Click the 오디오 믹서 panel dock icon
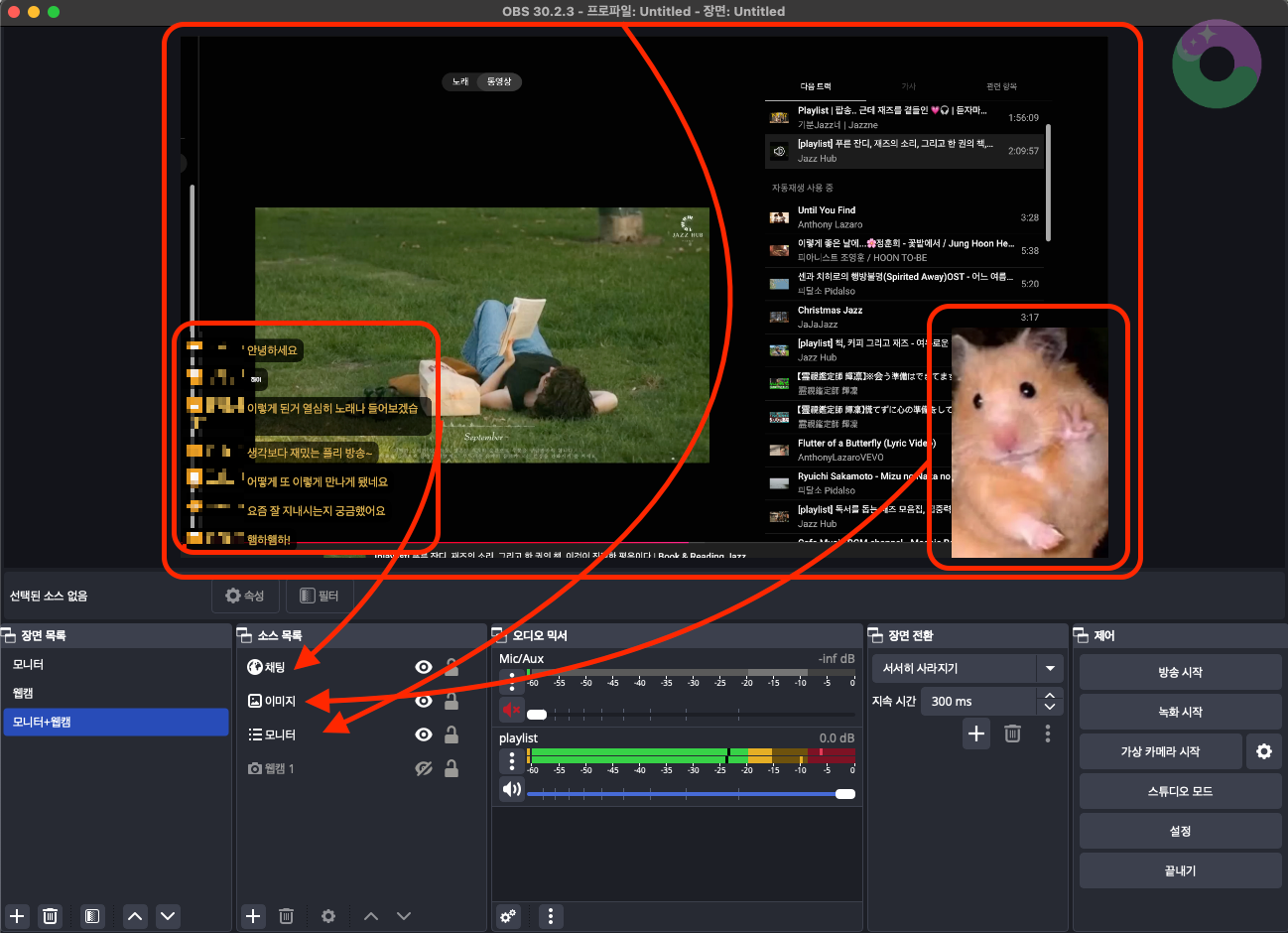 click(x=500, y=635)
